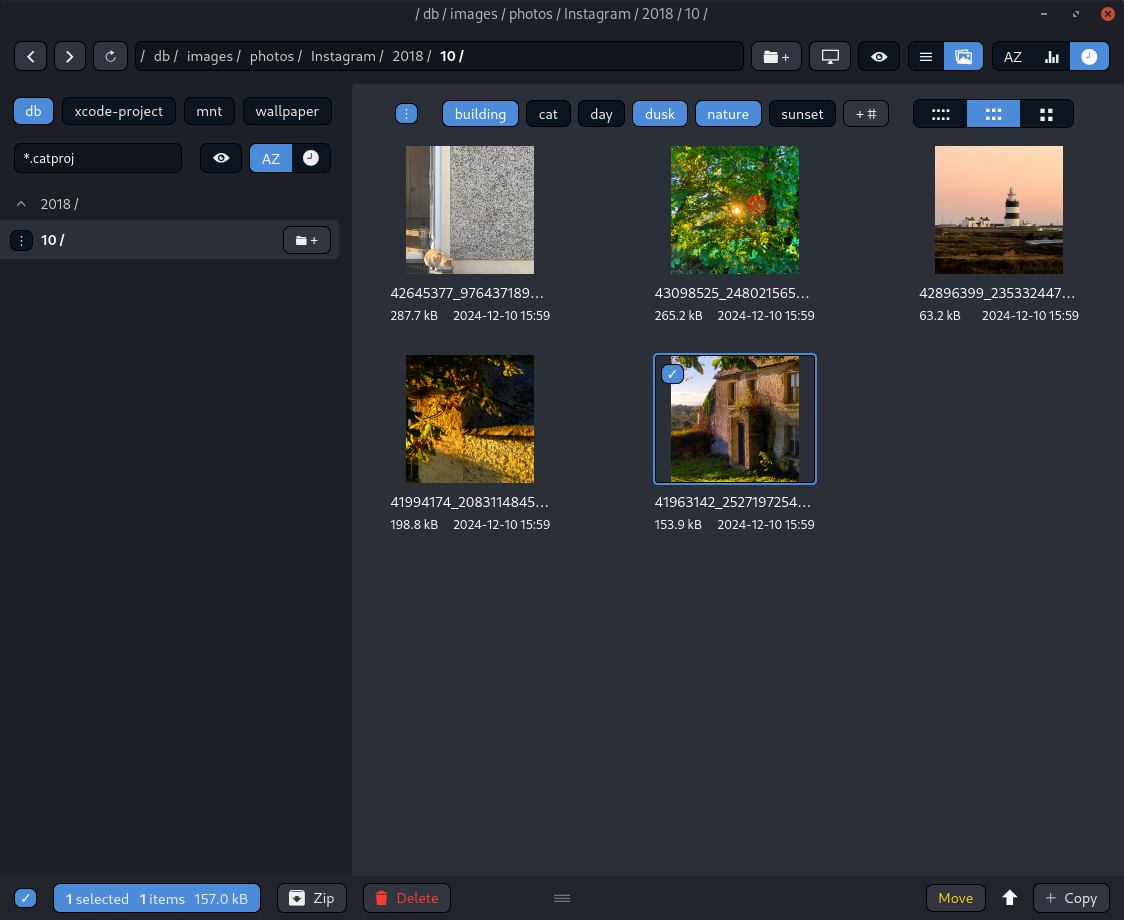This screenshot has height=920, width=1124.
Task: Create a subfolder inside folder 10
Action: pyautogui.click(x=307, y=240)
